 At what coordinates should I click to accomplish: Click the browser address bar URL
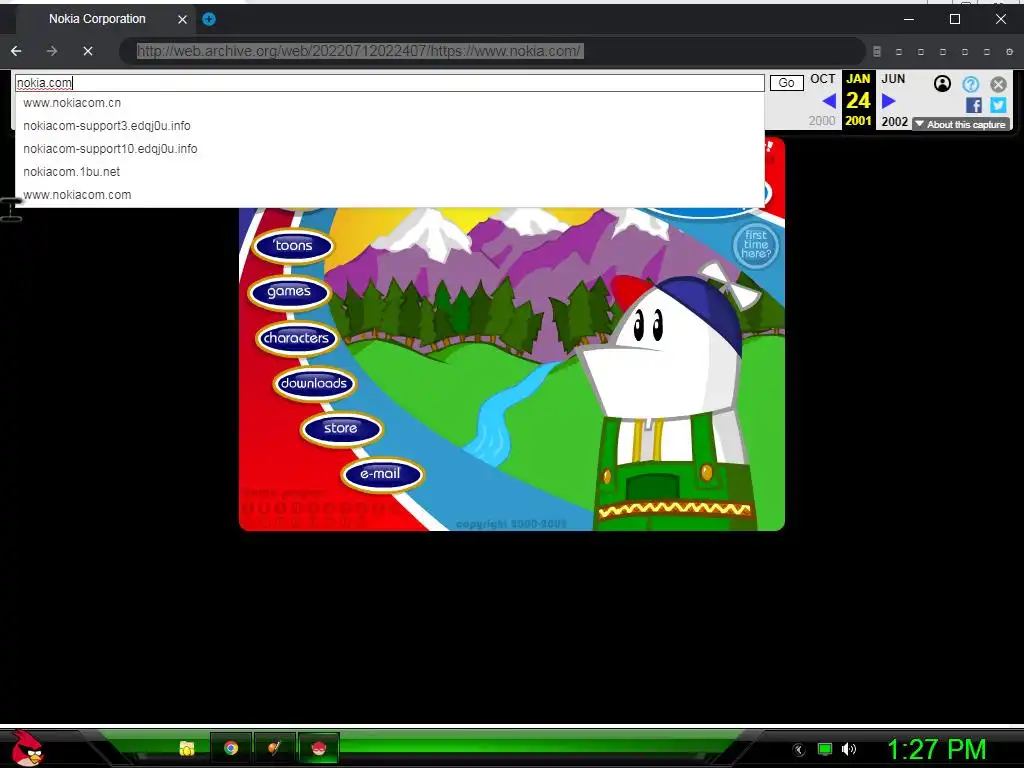coord(359,51)
